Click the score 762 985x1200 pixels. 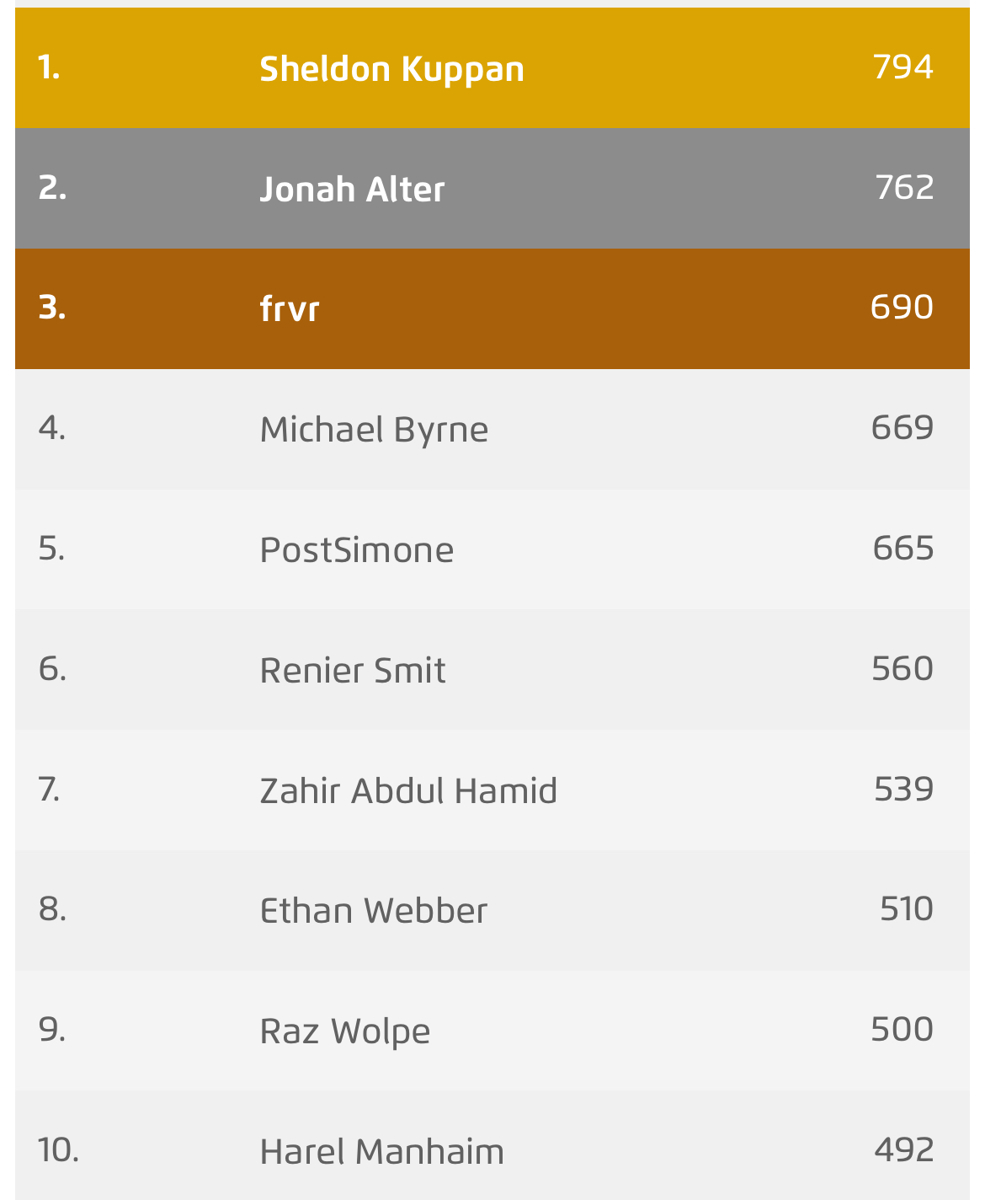click(904, 187)
